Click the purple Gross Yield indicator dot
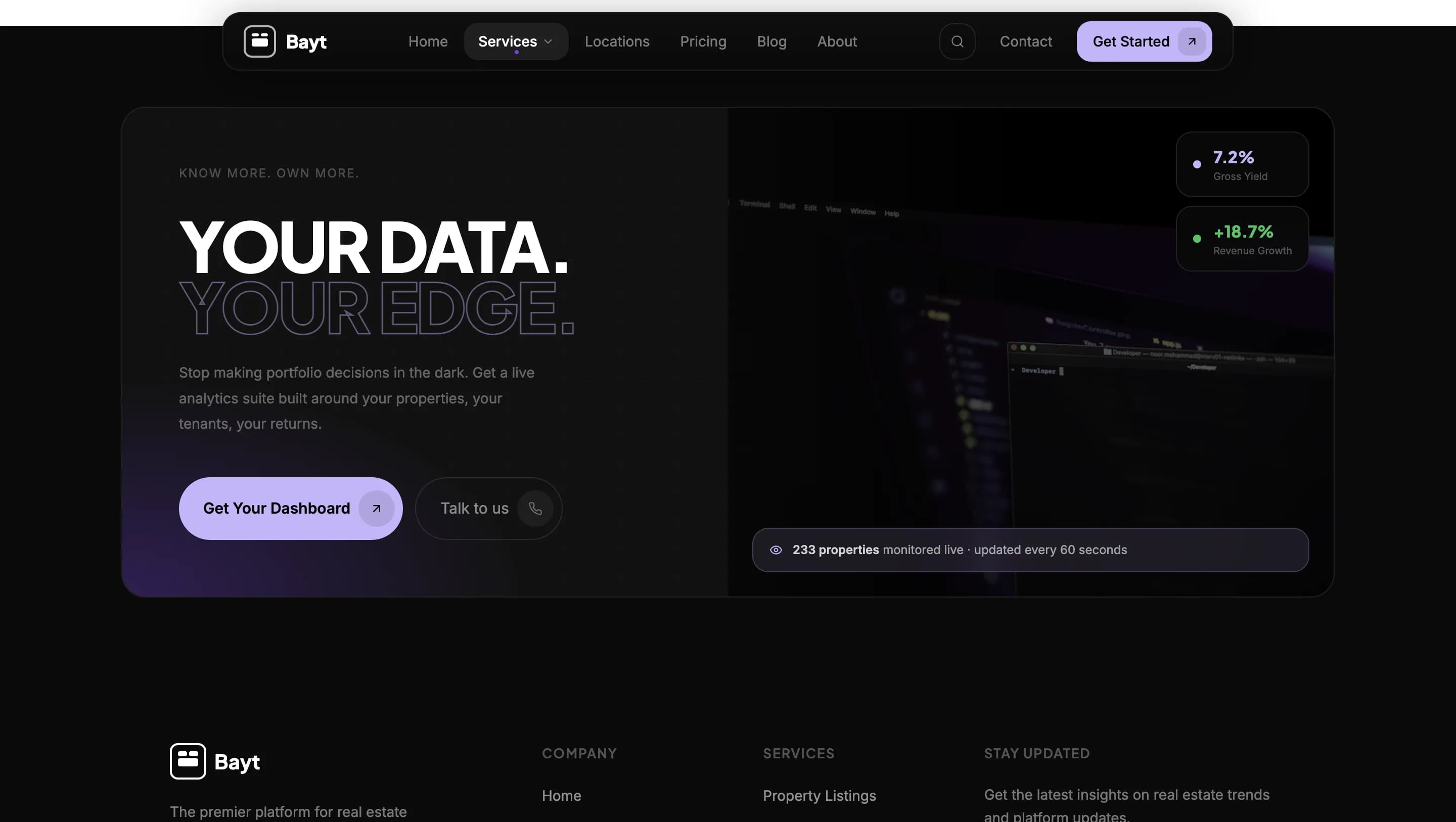The image size is (1456, 822). [x=1197, y=164]
